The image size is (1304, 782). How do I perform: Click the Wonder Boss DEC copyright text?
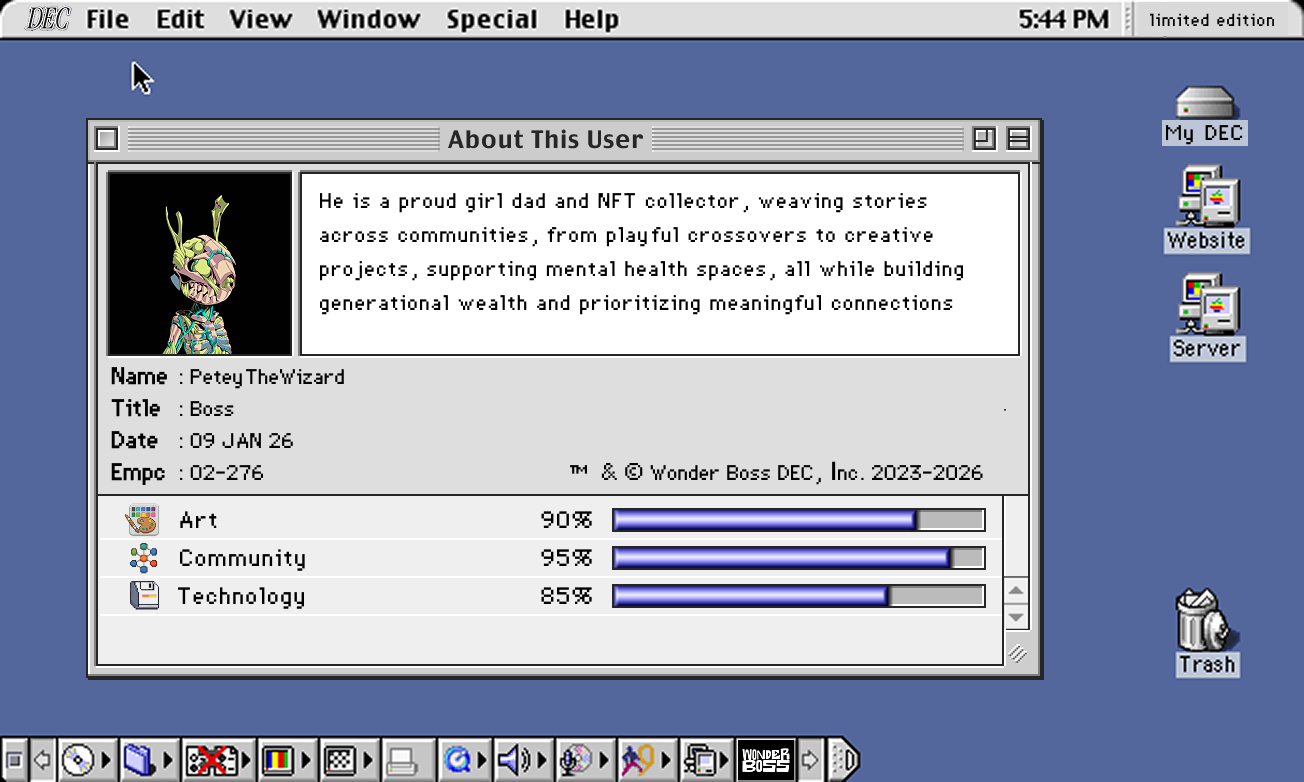click(776, 473)
